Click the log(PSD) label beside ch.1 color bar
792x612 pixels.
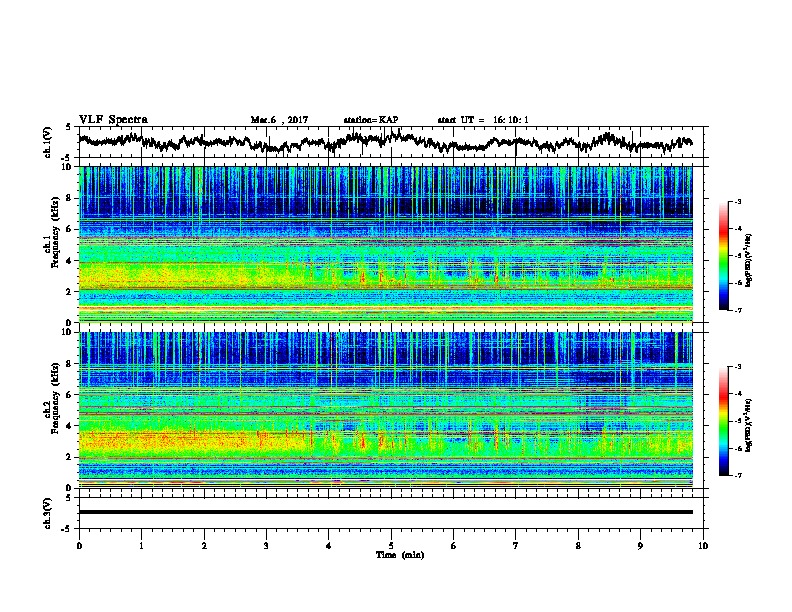click(749, 260)
